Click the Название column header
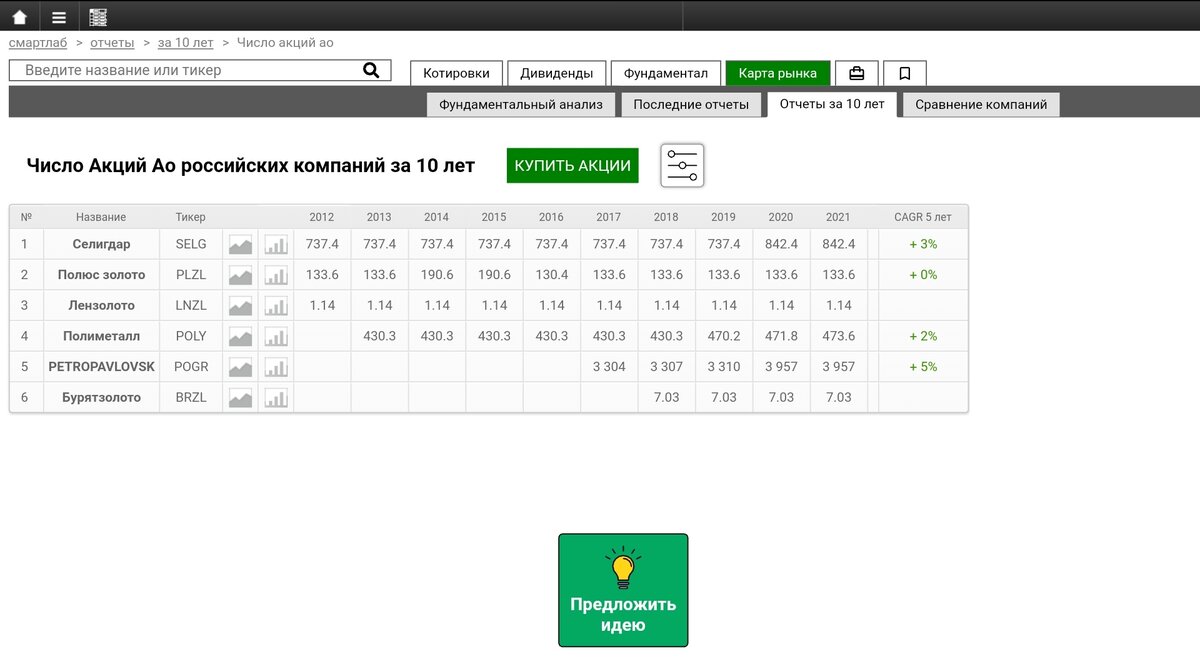Screen dimensions: 1200x669 [x=101, y=217]
